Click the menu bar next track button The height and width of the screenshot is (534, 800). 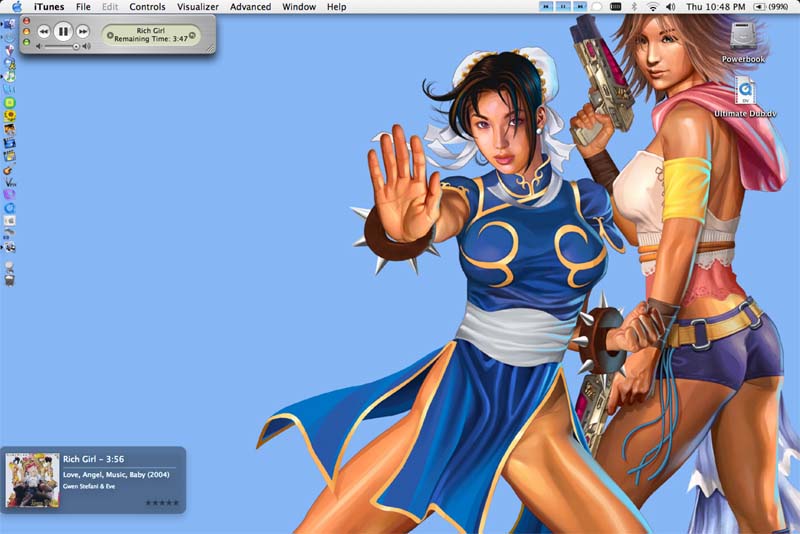tap(580, 7)
